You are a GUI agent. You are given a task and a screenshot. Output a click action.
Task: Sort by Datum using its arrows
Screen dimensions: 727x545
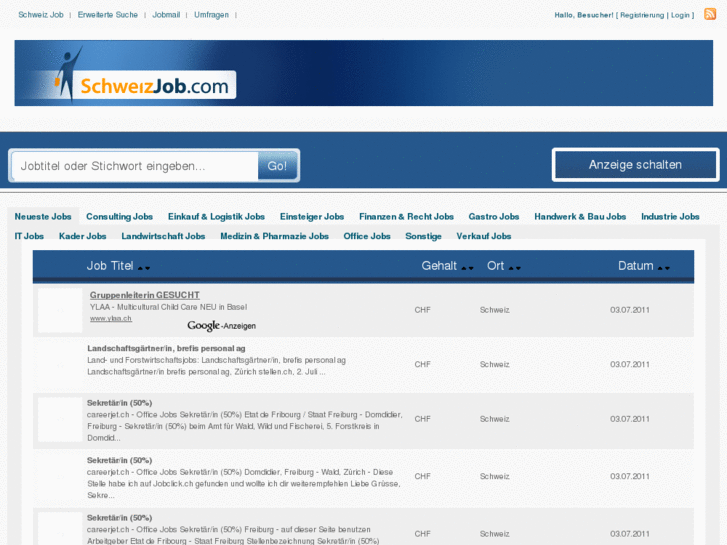tap(664, 268)
